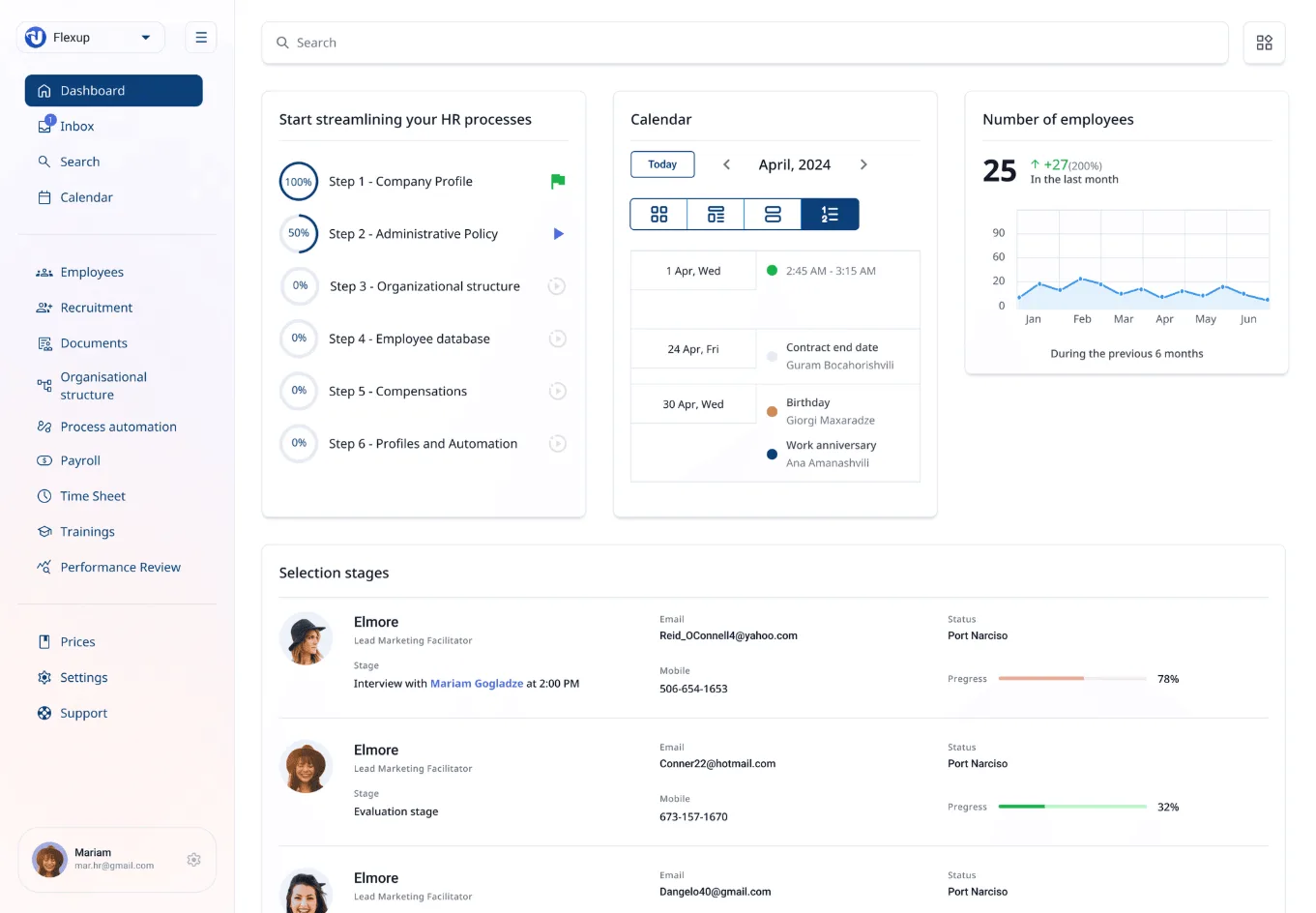This screenshot has width=1316, height=913.
Task: Click the 24 Apr, Fri date cell
Action: click(x=693, y=349)
